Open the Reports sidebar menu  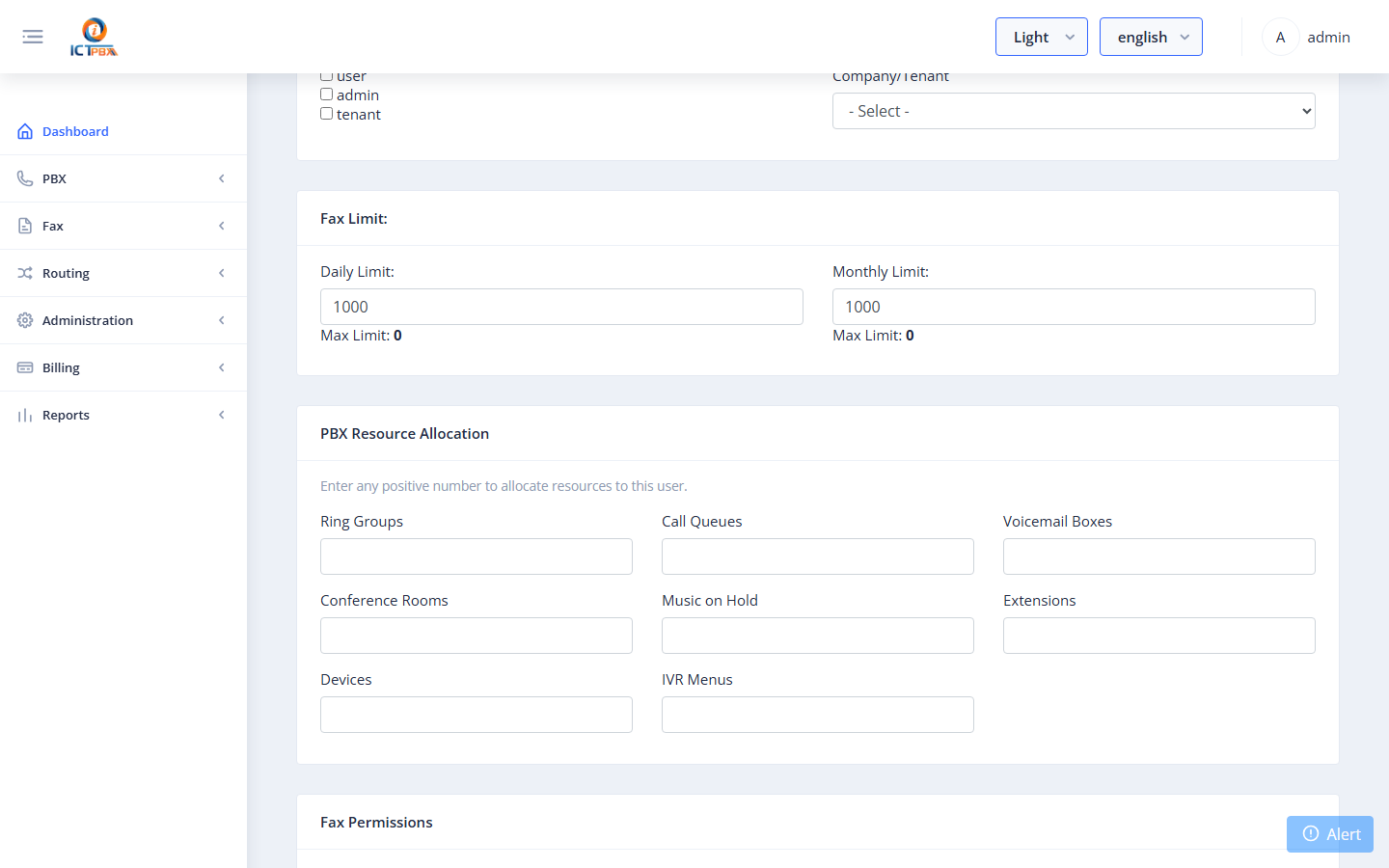click(123, 415)
